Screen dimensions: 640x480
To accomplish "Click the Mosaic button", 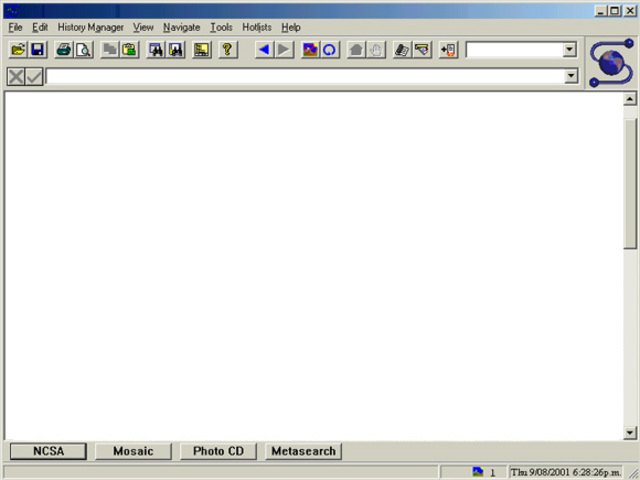I will (133, 451).
